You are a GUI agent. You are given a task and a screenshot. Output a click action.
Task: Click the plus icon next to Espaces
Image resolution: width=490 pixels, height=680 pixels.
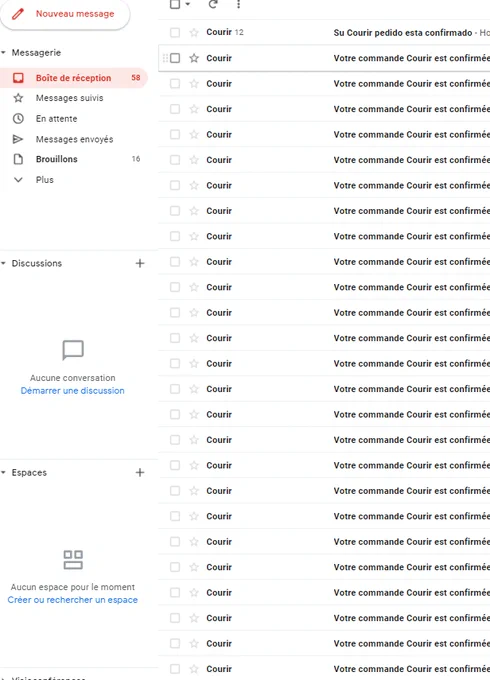pos(140,472)
